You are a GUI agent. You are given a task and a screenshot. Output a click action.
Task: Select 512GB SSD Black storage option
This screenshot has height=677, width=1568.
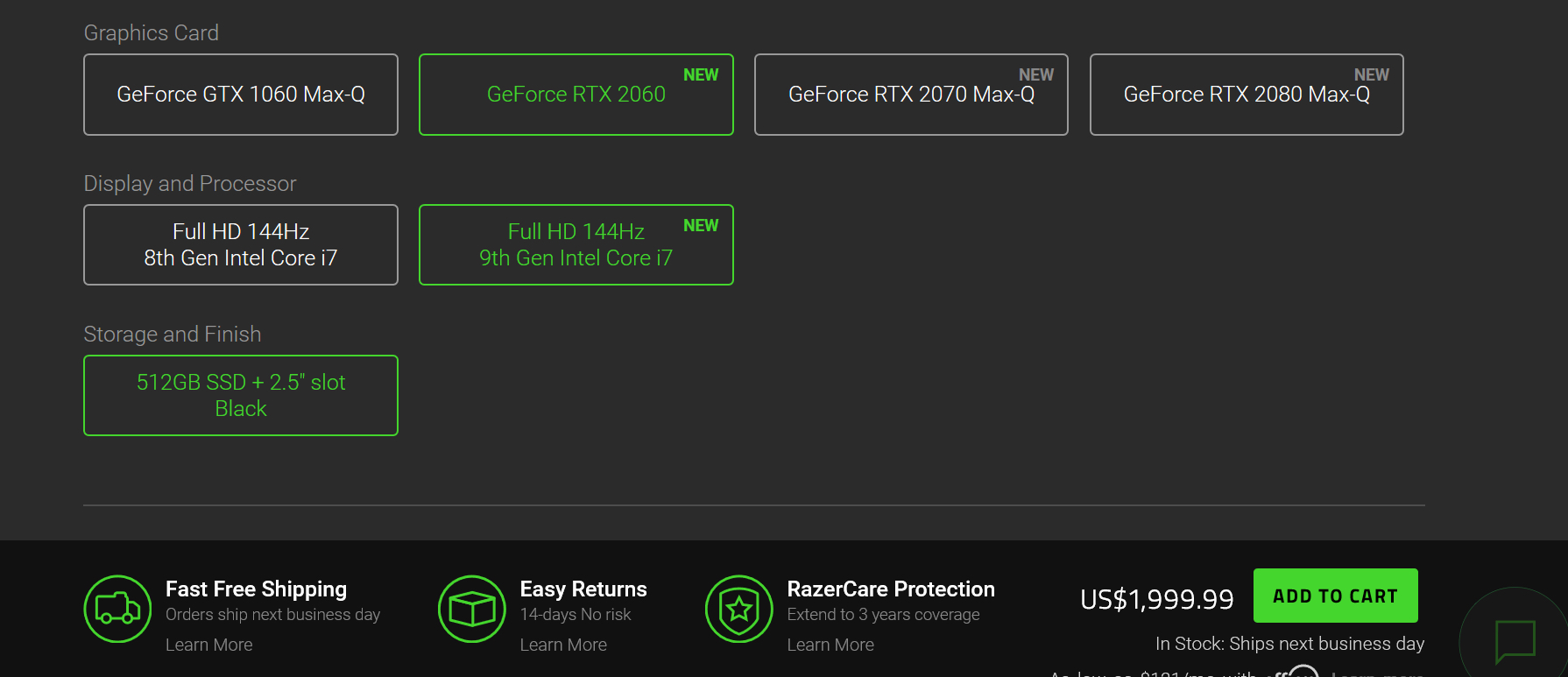pos(241,396)
